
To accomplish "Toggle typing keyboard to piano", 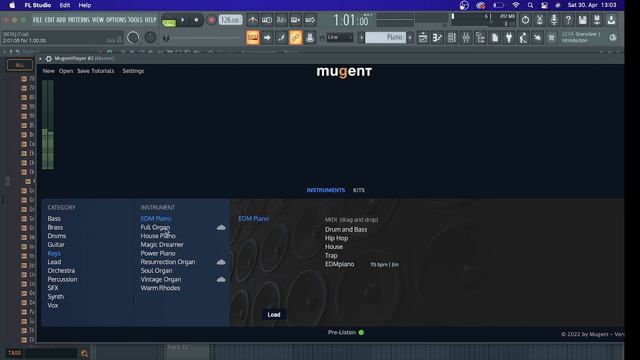I will pos(253,38).
